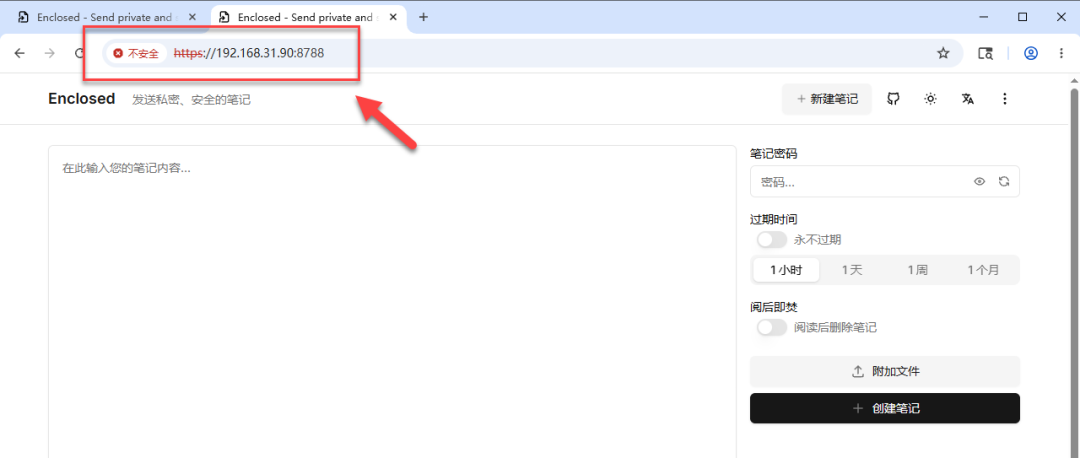The height and width of the screenshot is (458, 1080).
Task: Open the Enclosed header three-dot menu
Action: [1005, 99]
